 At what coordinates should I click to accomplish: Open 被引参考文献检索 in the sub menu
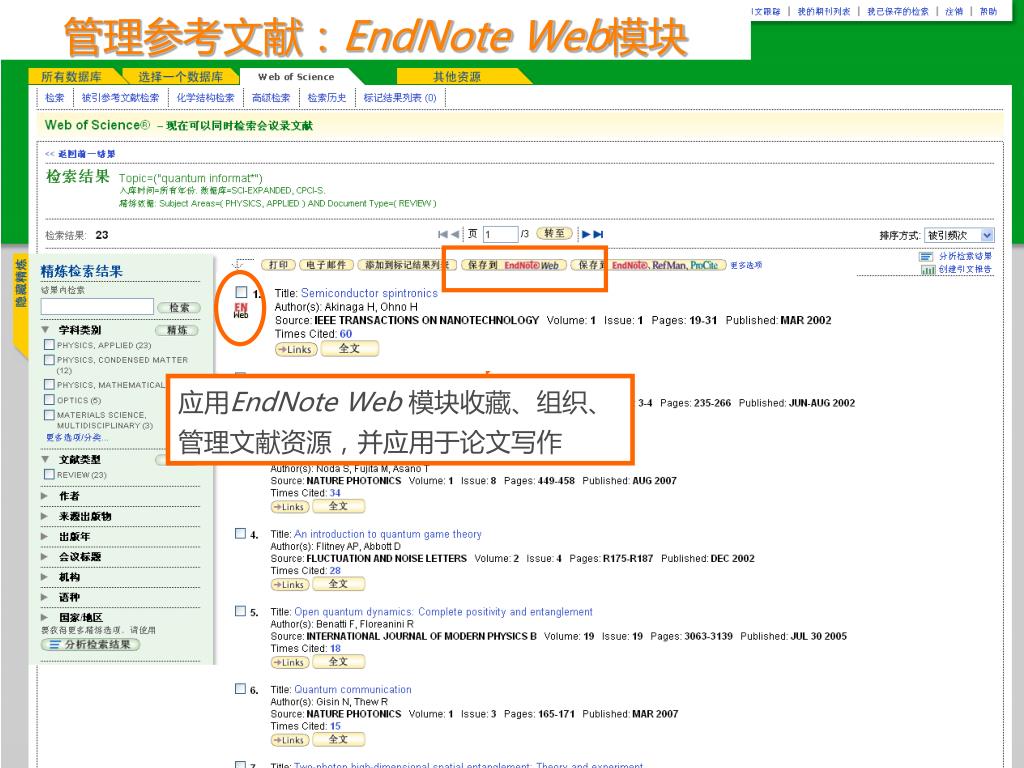click(x=120, y=98)
